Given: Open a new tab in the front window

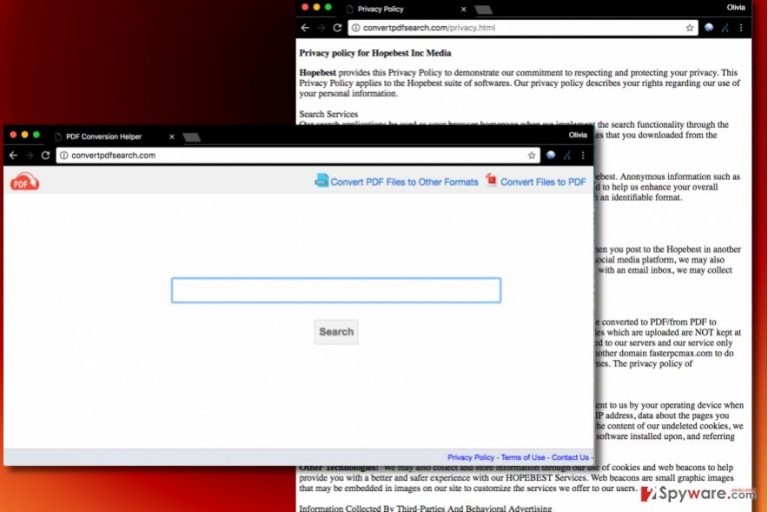Looking at the screenshot, I should 192,137.
